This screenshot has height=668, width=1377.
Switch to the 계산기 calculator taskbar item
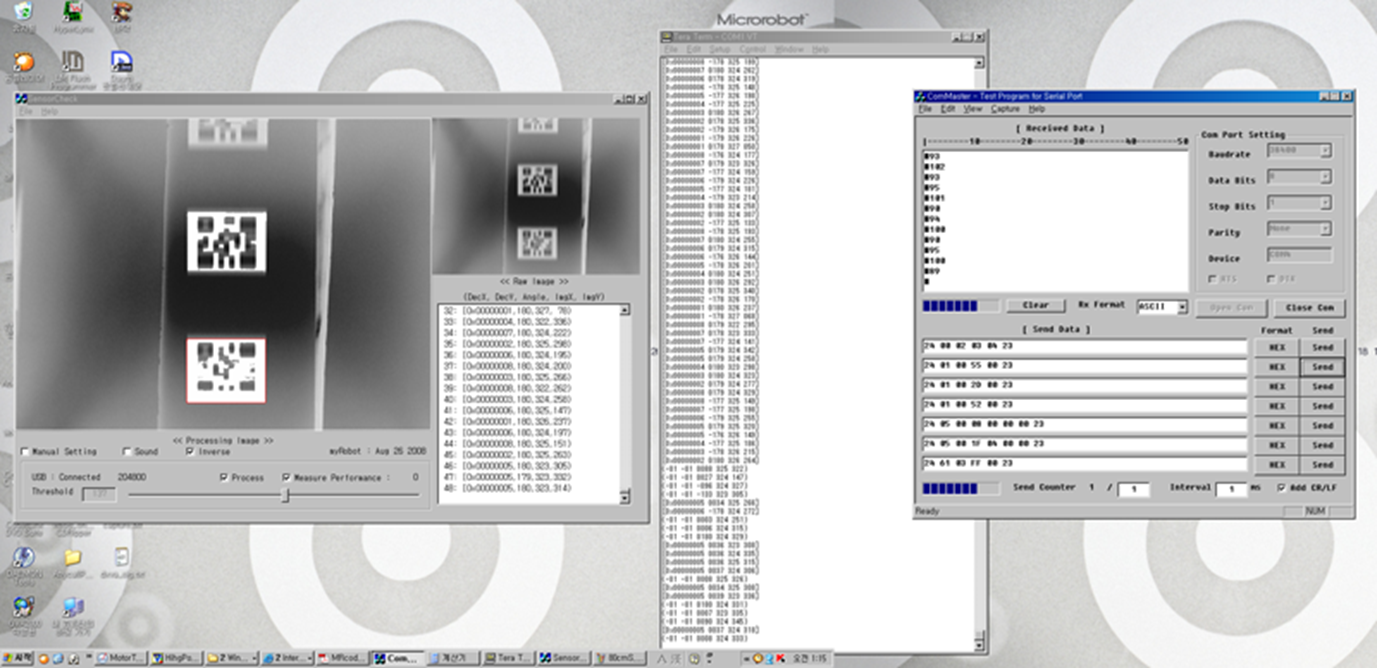coord(452,658)
